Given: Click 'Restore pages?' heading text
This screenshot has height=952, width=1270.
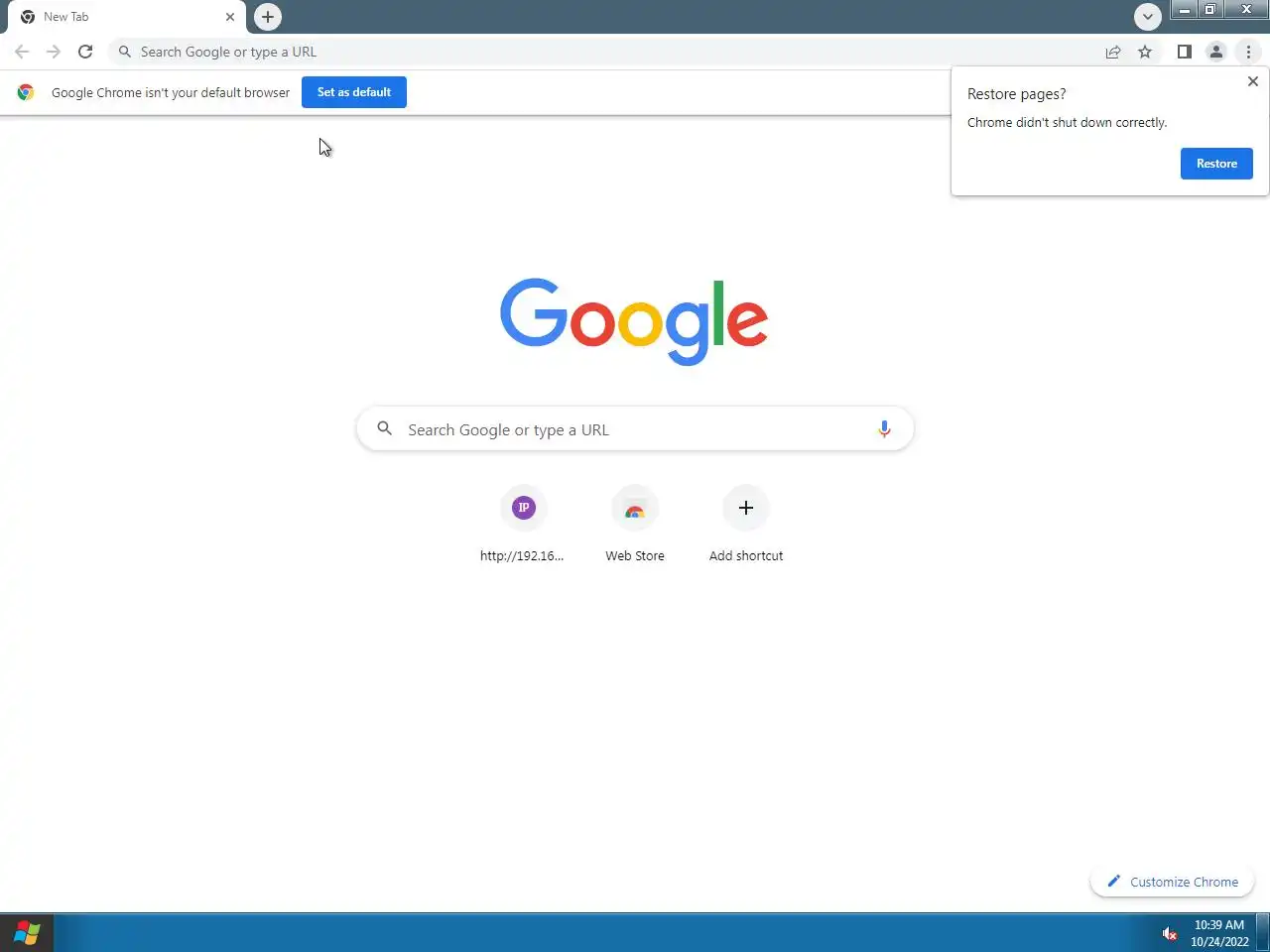Looking at the screenshot, I should tap(1016, 94).
